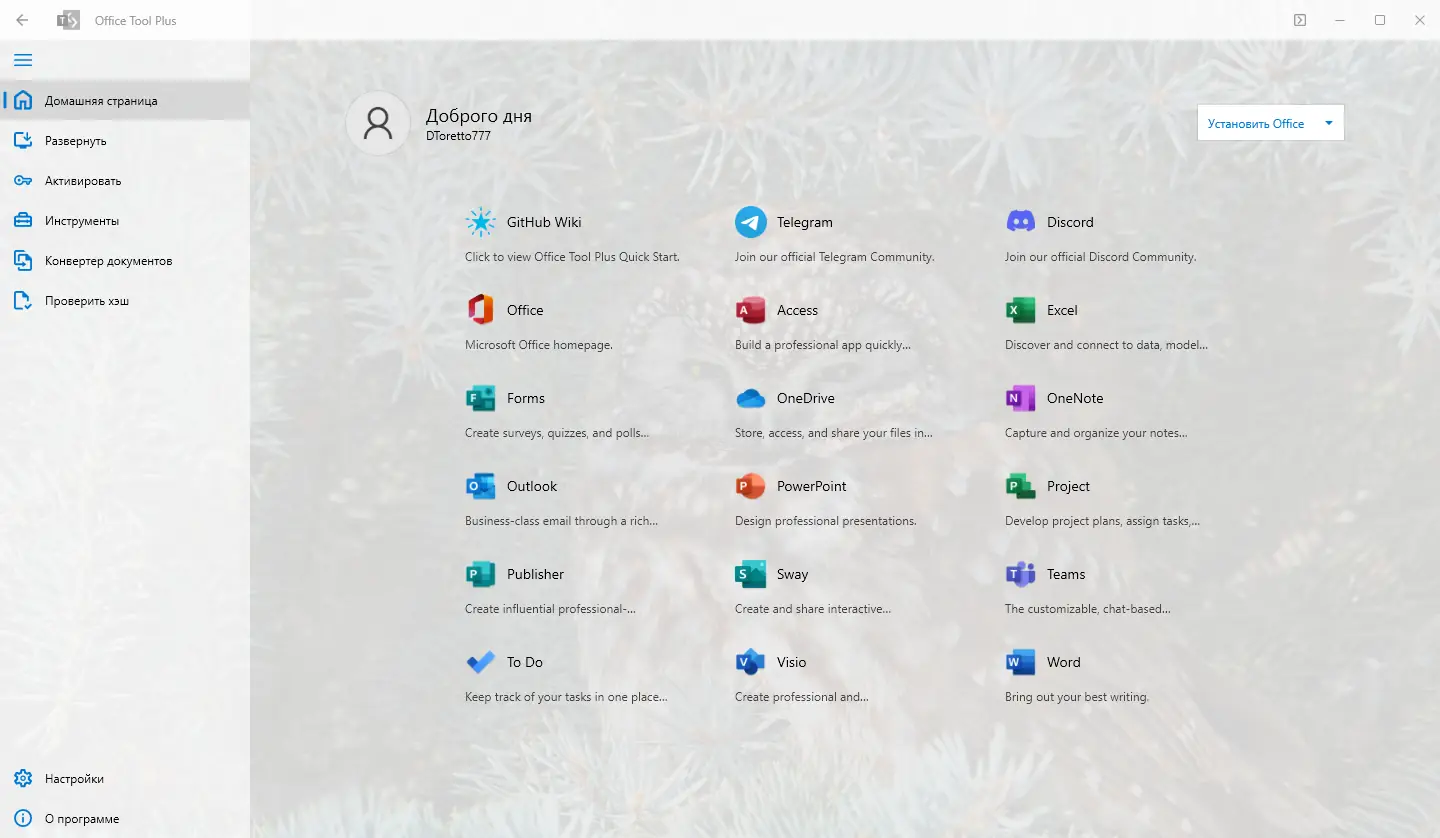Open Настройки label in the sidebar
1440x838 pixels.
pos(74,779)
